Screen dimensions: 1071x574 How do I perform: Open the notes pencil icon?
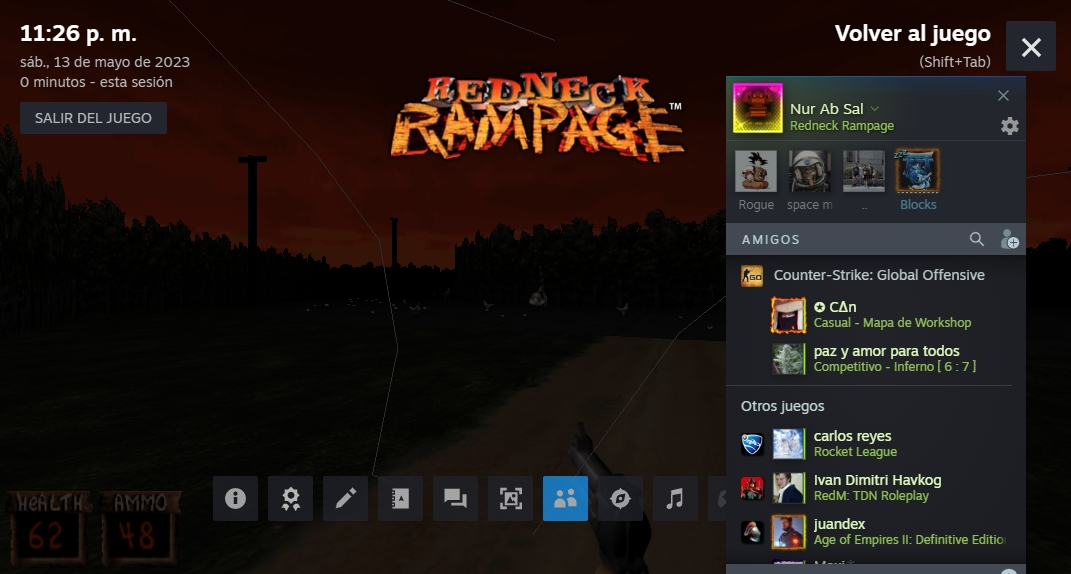pyautogui.click(x=346, y=498)
